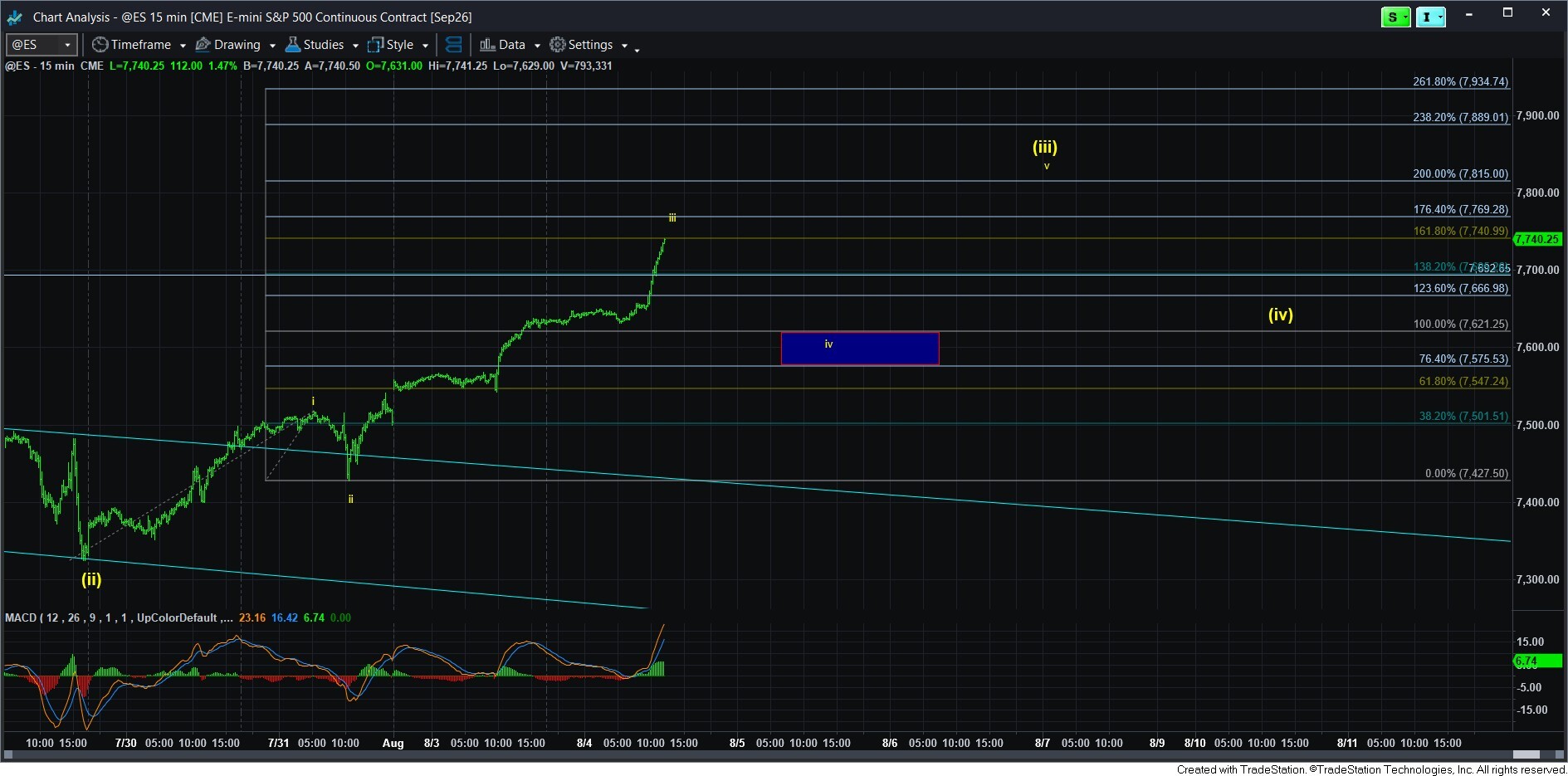The width and height of the screenshot is (1568, 776).
Task: Click the 8/11 date label on time axis
Action: (x=1347, y=743)
